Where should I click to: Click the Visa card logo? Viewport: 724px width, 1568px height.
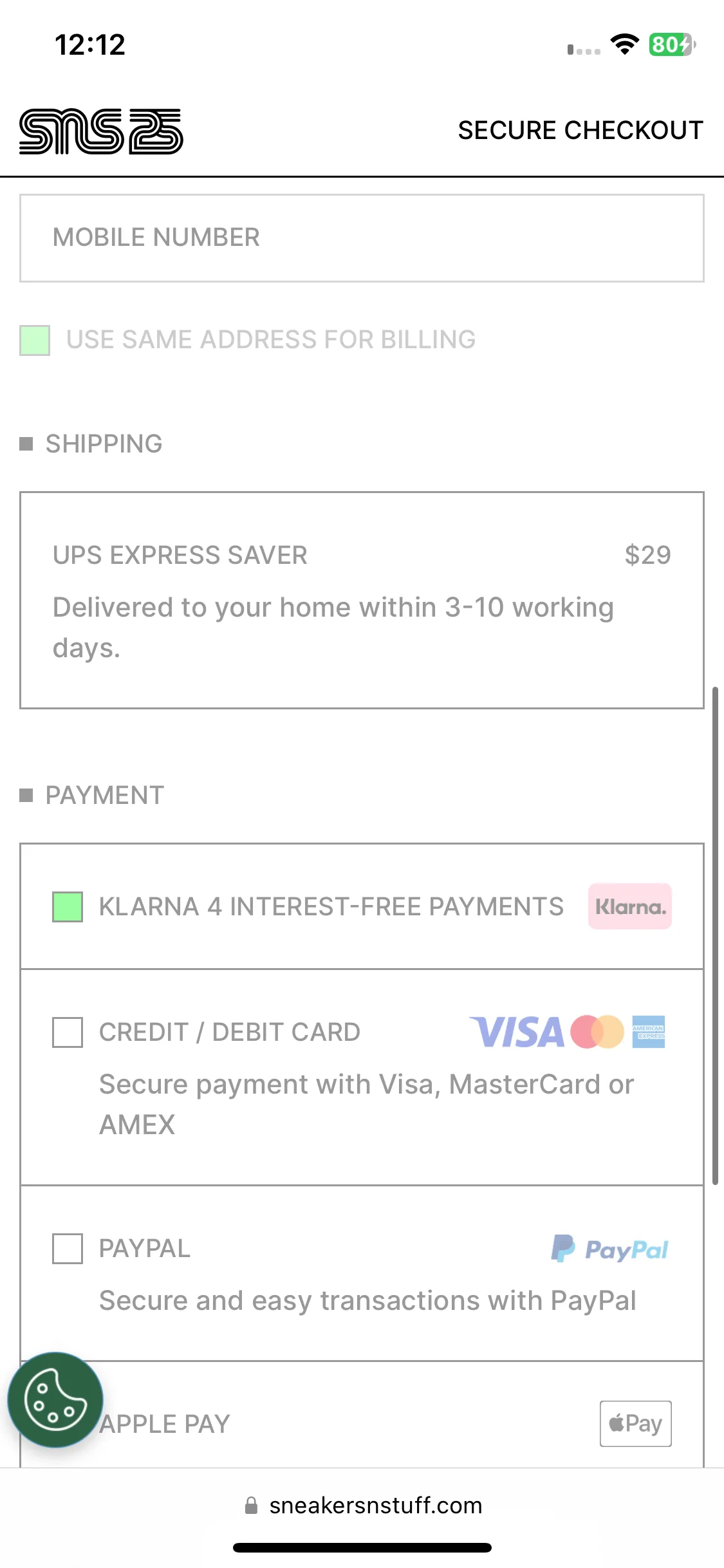pyautogui.click(x=517, y=1032)
